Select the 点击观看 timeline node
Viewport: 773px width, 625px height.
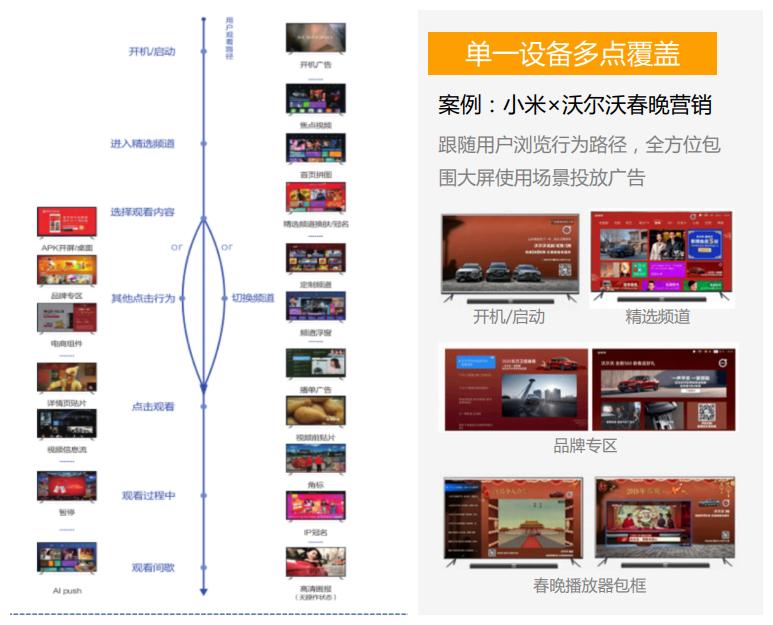(x=204, y=407)
